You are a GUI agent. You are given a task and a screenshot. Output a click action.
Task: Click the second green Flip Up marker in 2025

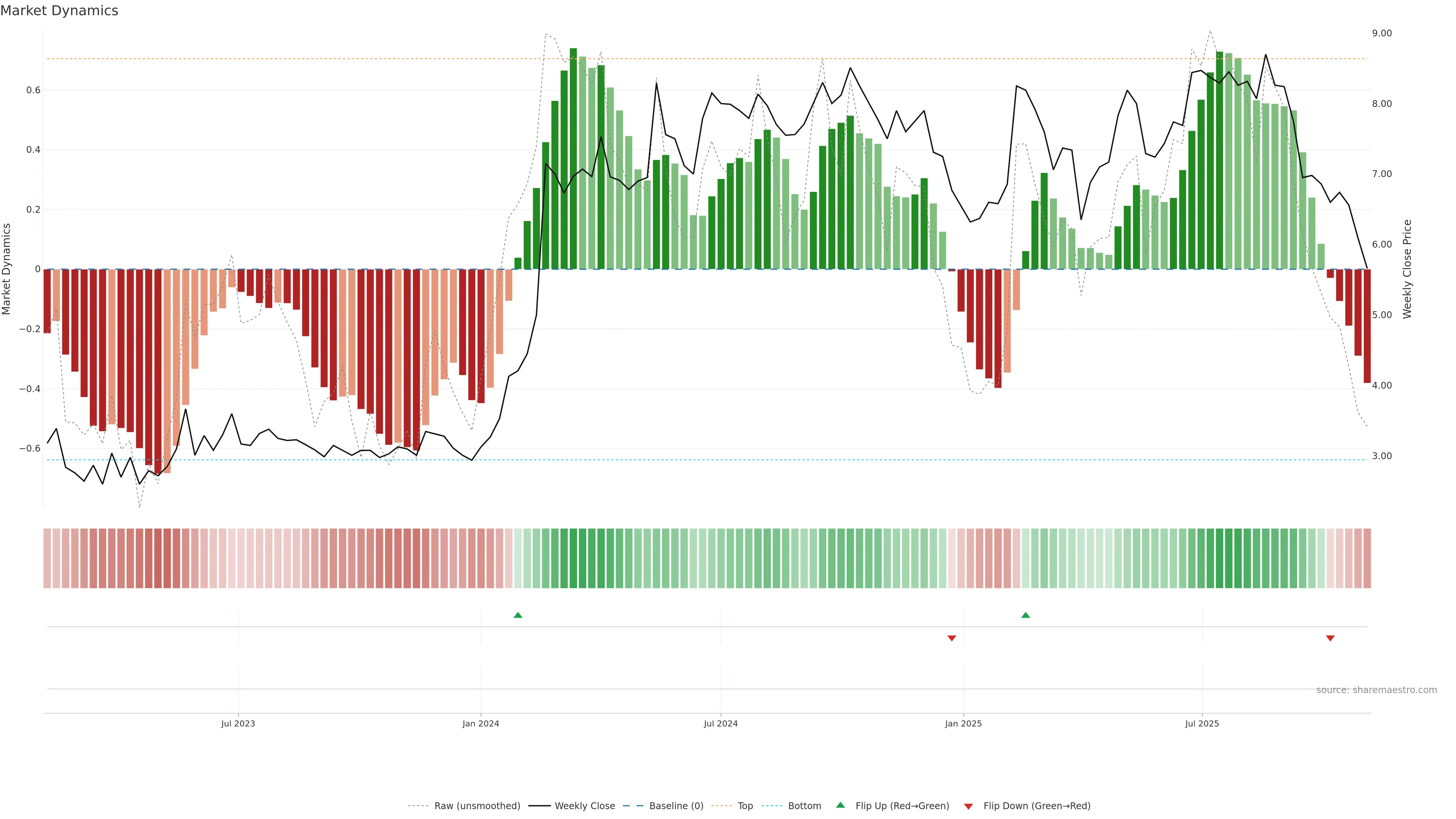pyautogui.click(x=1025, y=615)
